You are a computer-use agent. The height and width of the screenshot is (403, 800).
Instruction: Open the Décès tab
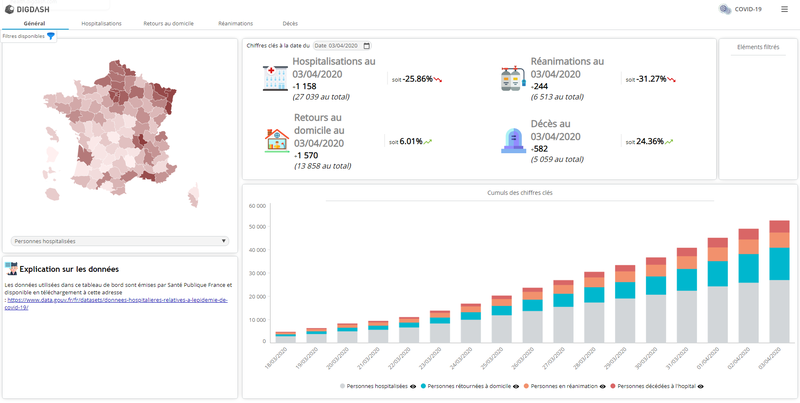290,22
